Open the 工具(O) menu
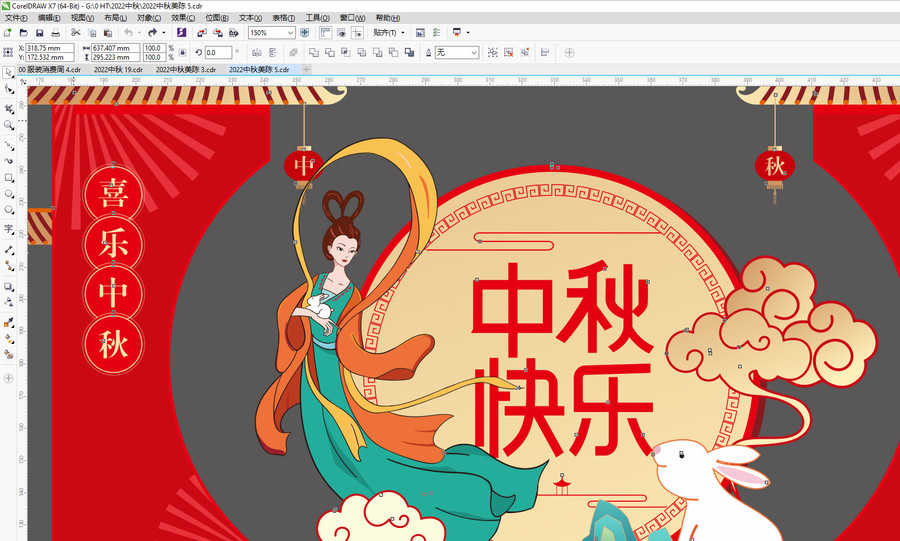Viewport: 900px width, 541px height. [317, 18]
